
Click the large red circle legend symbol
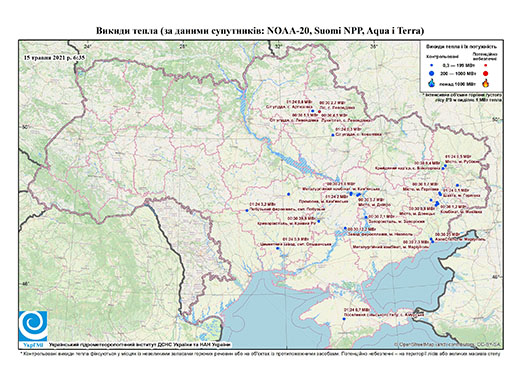point(486,74)
